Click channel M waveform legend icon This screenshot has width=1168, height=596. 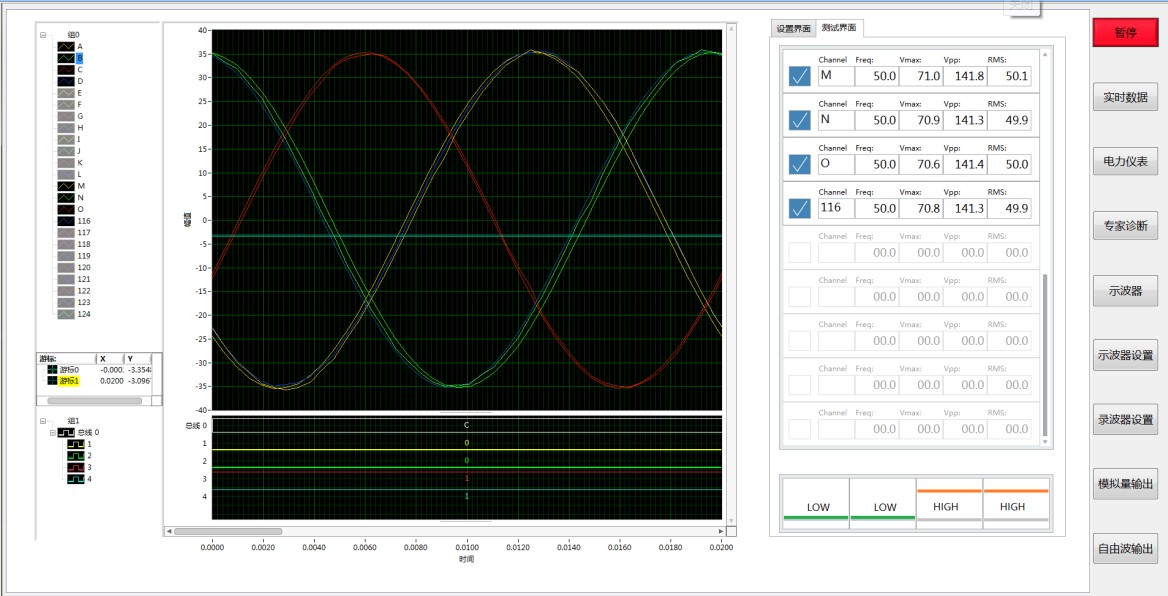(x=66, y=186)
